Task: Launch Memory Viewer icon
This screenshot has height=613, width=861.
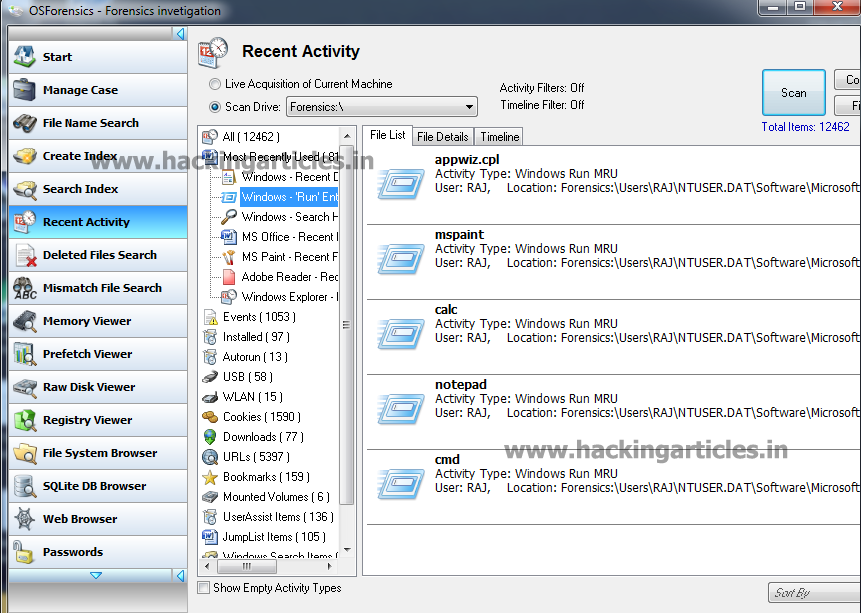Action: coord(25,321)
